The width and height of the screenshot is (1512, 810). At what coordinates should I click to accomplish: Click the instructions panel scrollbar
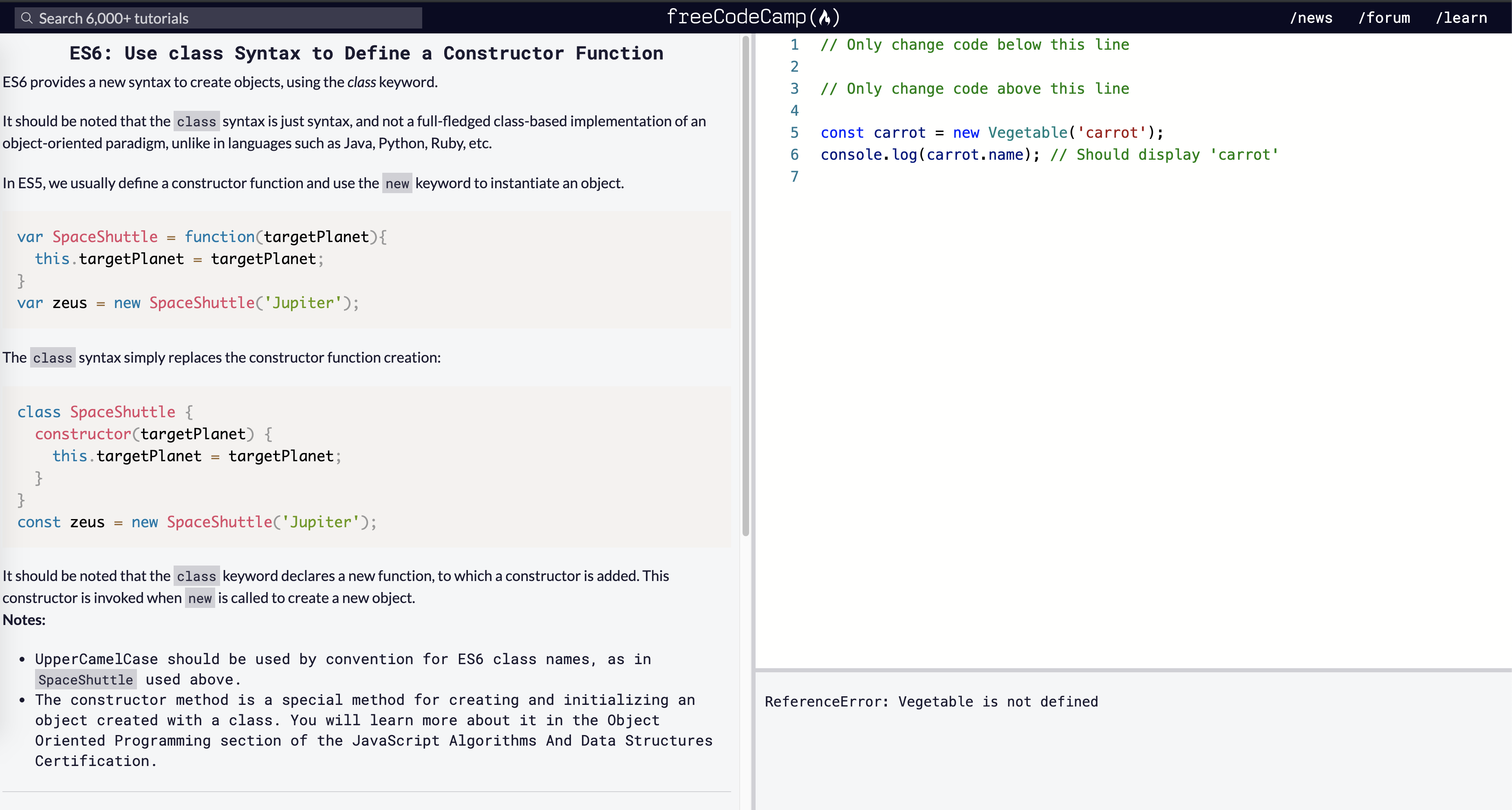click(x=745, y=286)
